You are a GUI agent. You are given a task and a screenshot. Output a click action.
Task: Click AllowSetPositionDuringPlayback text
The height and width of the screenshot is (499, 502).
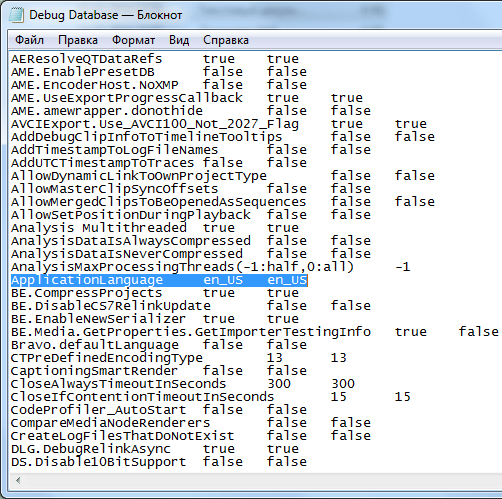[x=130, y=215]
